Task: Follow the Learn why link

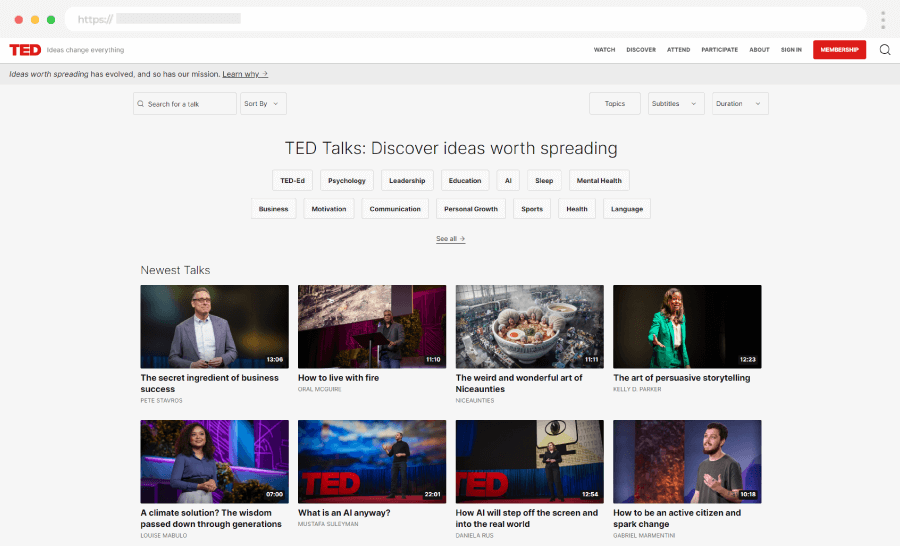Action: pos(245,74)
